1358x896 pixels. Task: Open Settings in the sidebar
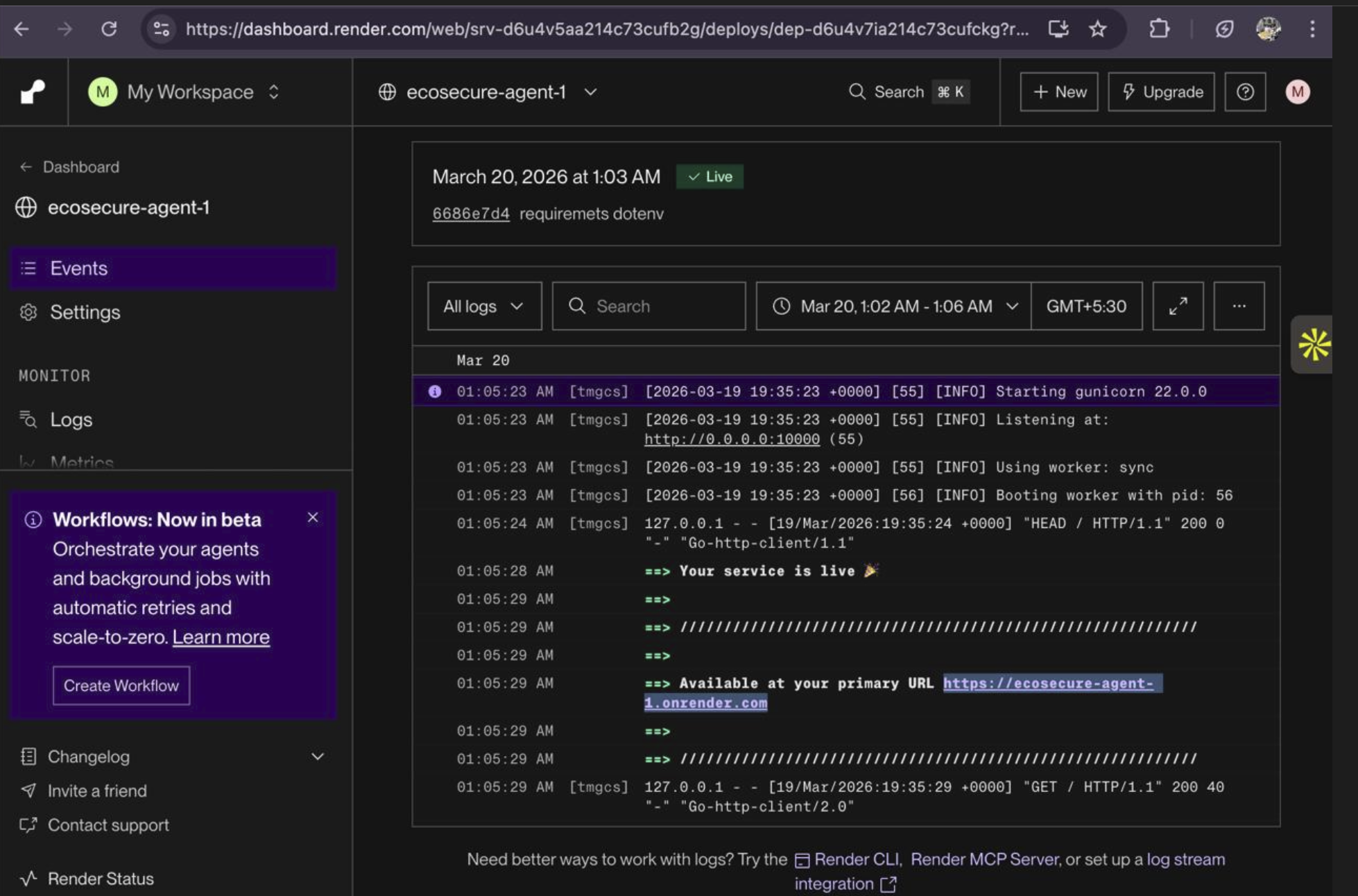(x=85, y=312)
